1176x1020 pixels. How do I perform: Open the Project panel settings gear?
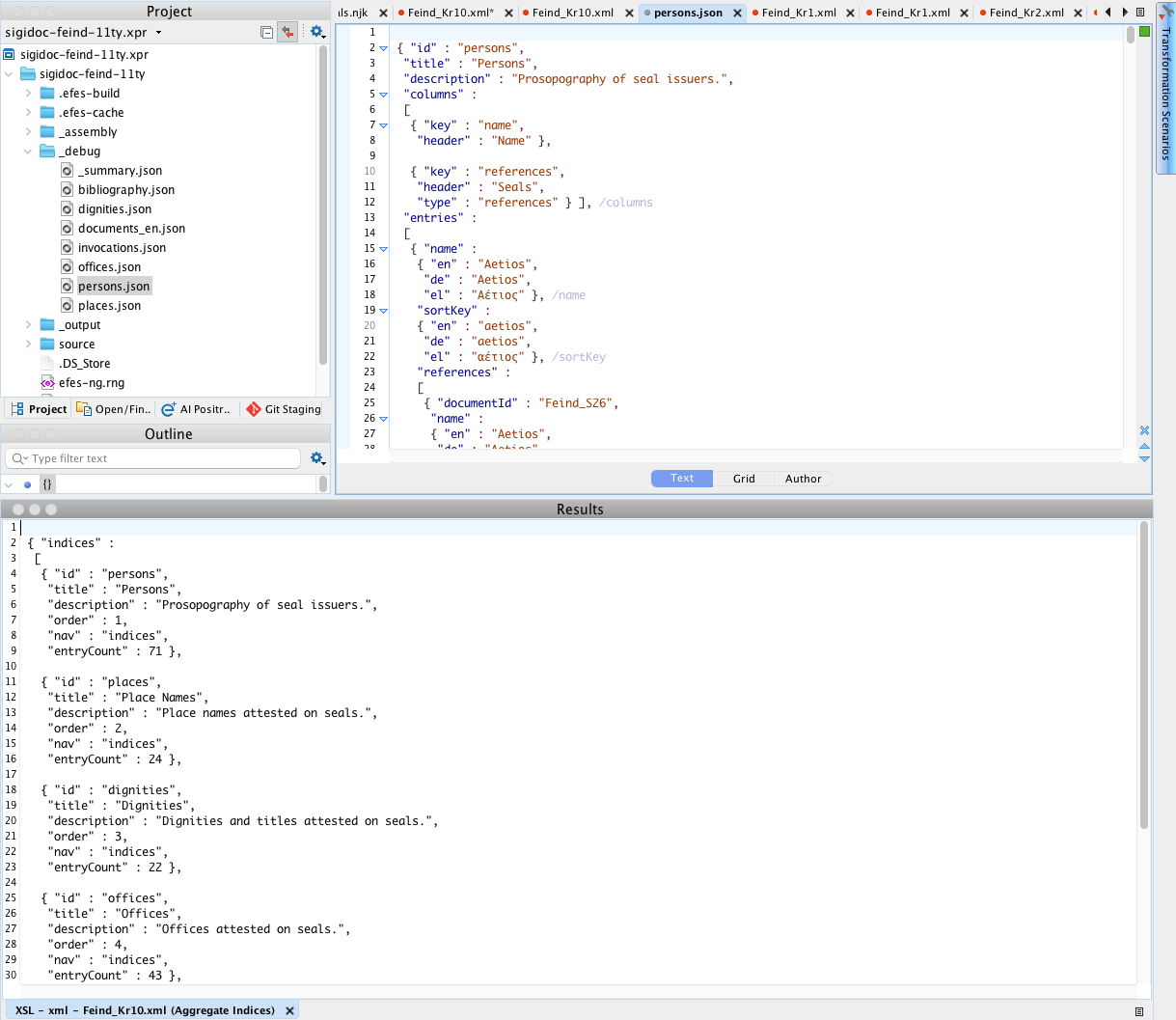pyautogui.click(x=316, y=33)
